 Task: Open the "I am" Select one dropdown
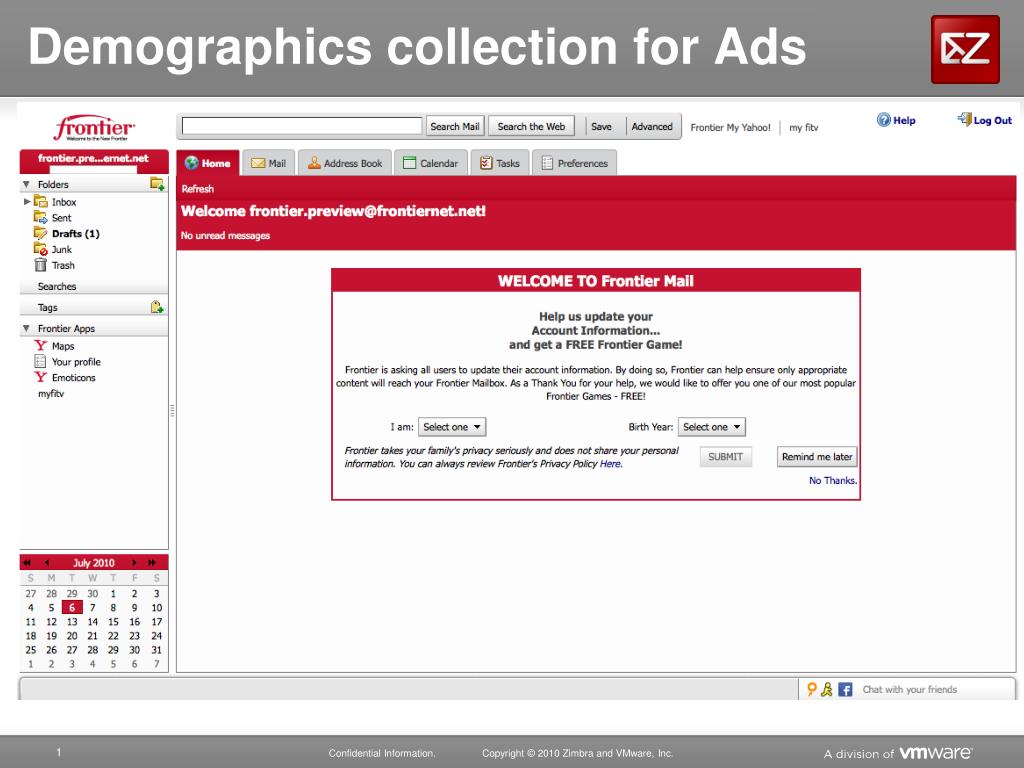[x=452, y=427]
